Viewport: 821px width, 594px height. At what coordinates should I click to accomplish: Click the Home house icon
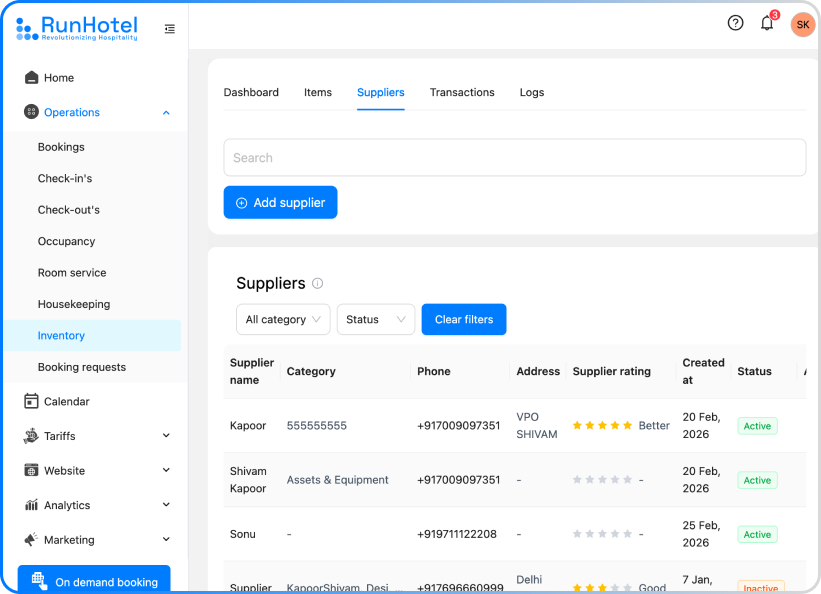tap(31, 78)
